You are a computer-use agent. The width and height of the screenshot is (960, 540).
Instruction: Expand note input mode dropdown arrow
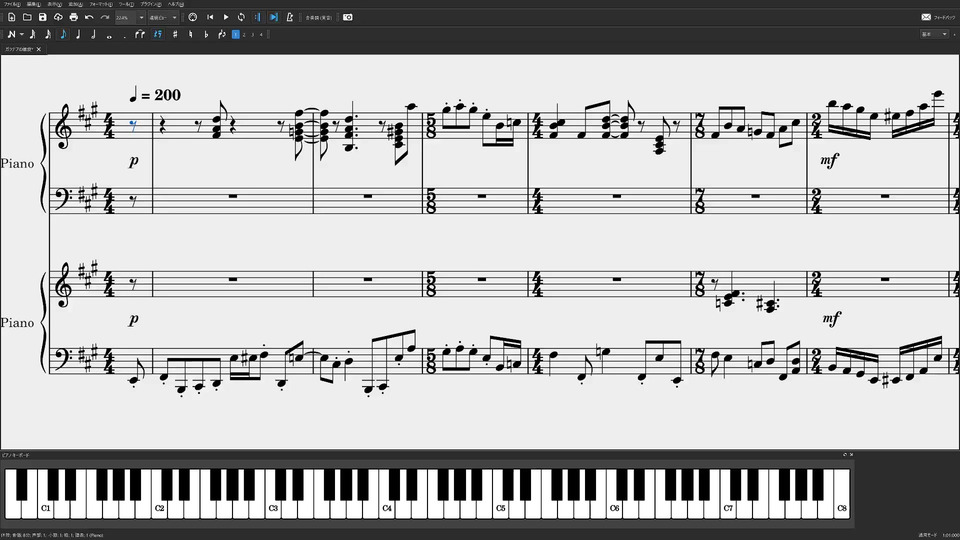[21, 34]
